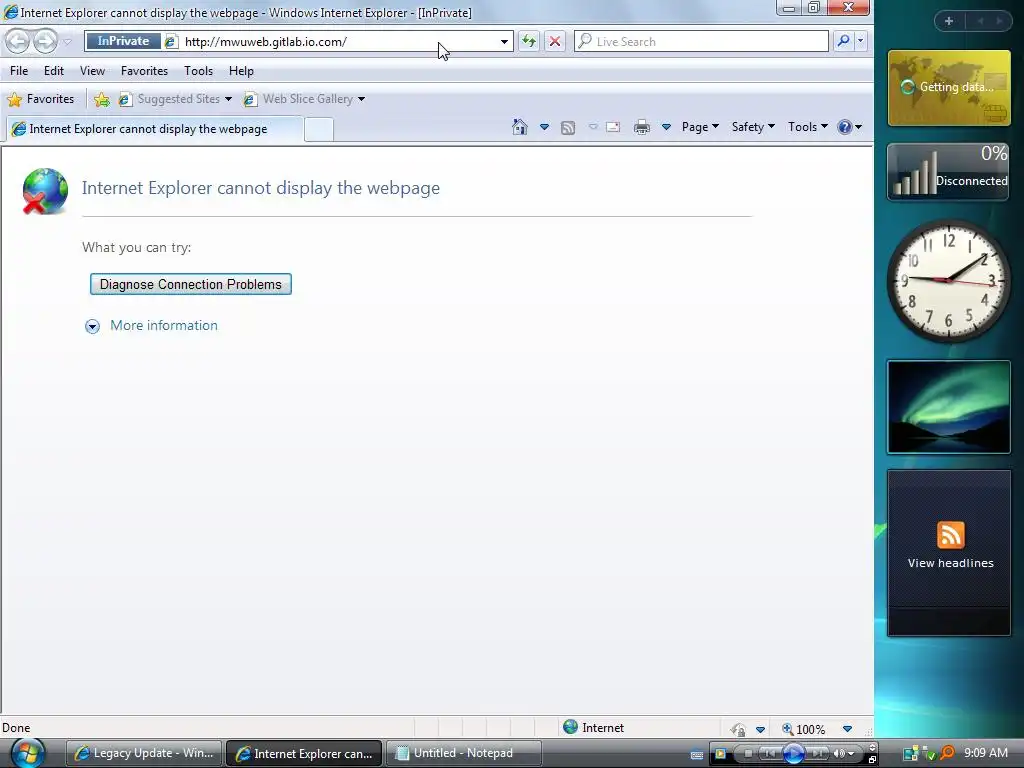The height and width of the screenshot is (768, 1024).
Task: Open Suggested Sites dropdown
Action: coord(175,99)
